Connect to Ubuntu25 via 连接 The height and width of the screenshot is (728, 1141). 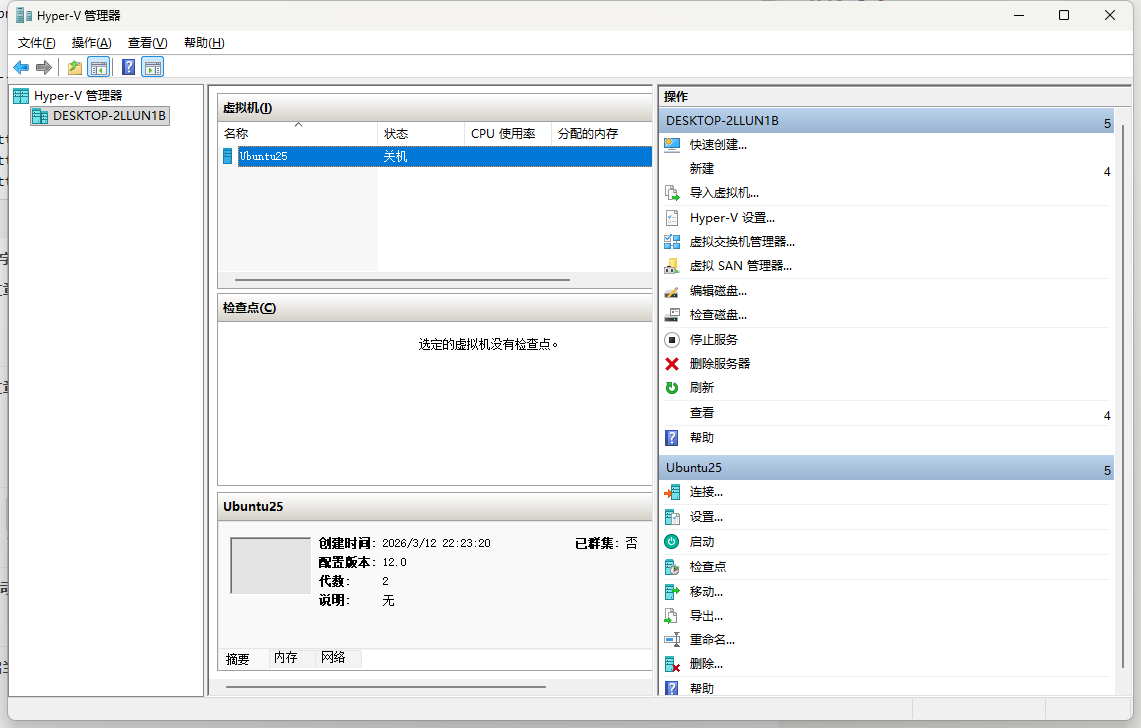pyautogui.click(x=706, y=492)
